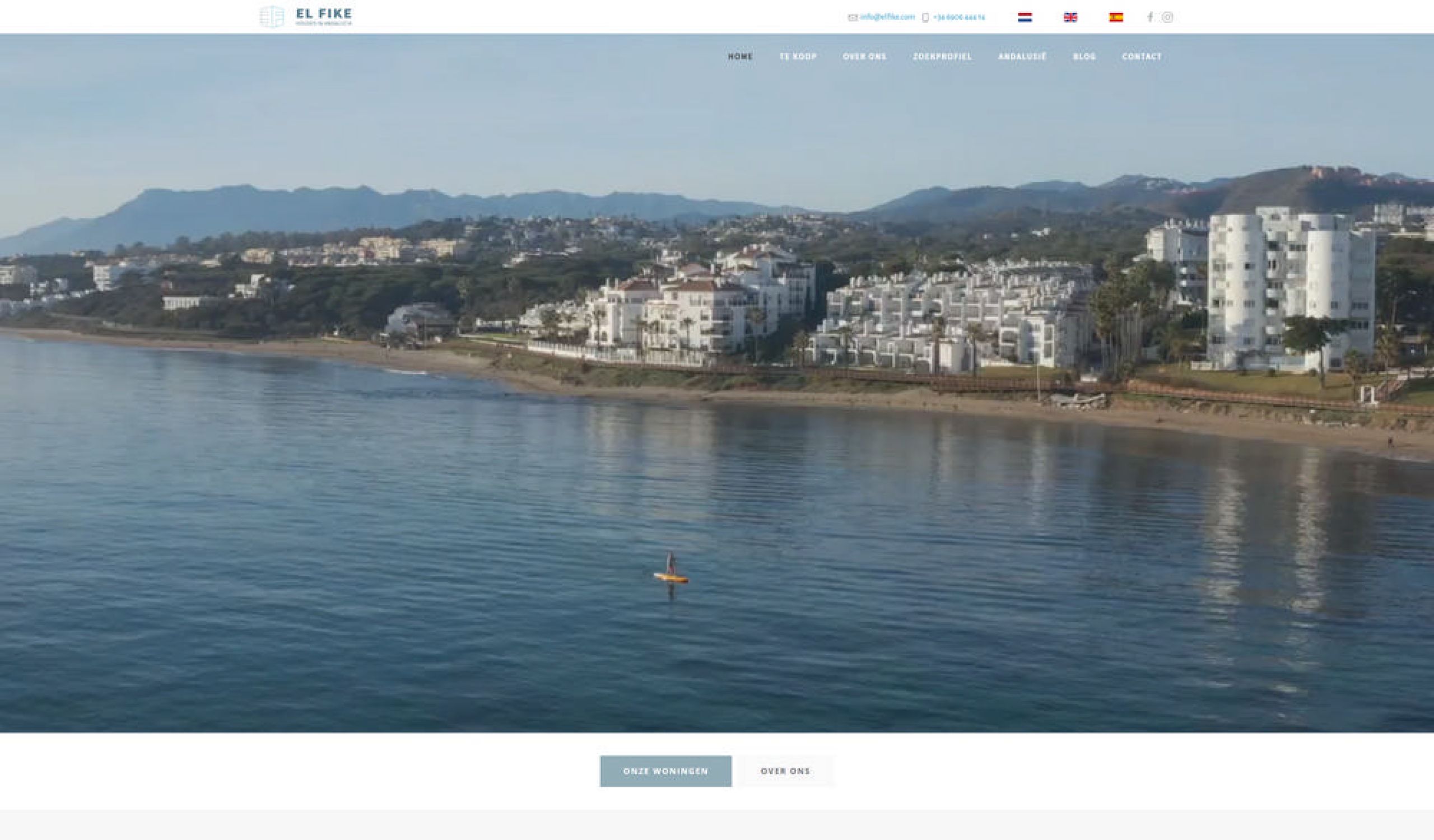The width and height of the screenshot is (1434, 840).
Task: Open the Contact page
Action: pyautogui.click(x=1142, y=57)
